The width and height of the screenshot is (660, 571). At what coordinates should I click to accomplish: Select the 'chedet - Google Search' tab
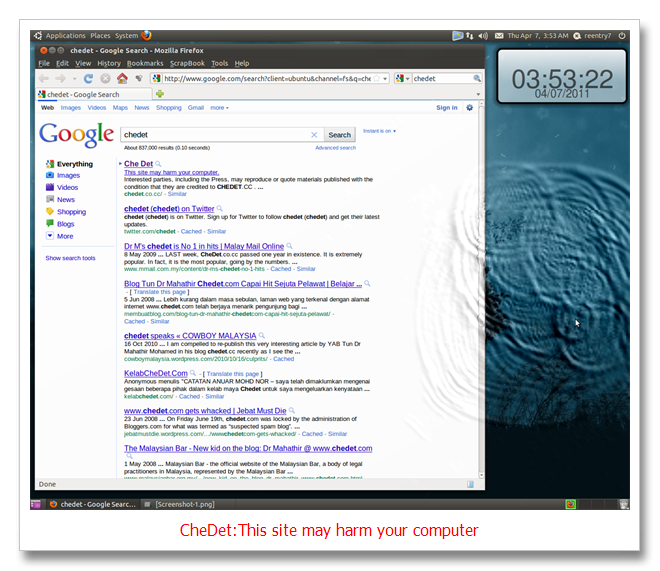tap(94, 94)
